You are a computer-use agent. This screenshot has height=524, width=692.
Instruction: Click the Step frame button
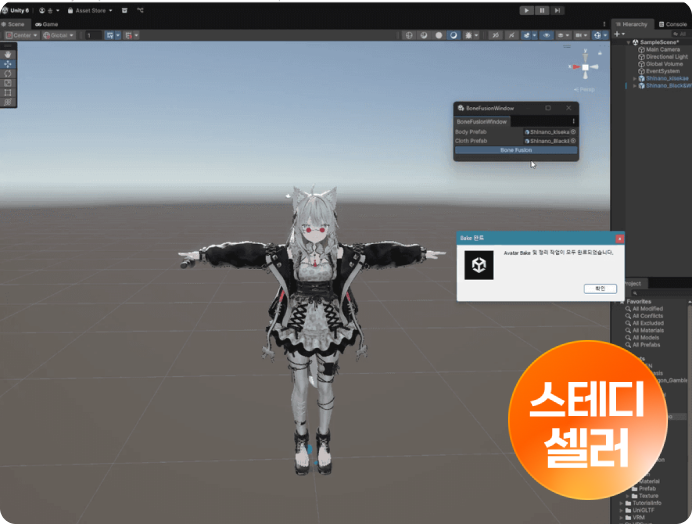pos(556,10)
